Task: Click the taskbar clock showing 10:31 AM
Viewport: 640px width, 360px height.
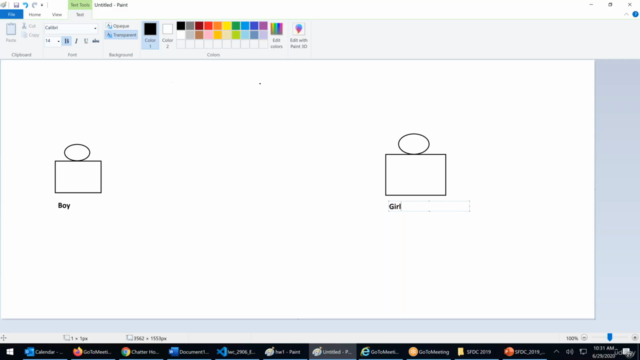Action: pos(604,352)
